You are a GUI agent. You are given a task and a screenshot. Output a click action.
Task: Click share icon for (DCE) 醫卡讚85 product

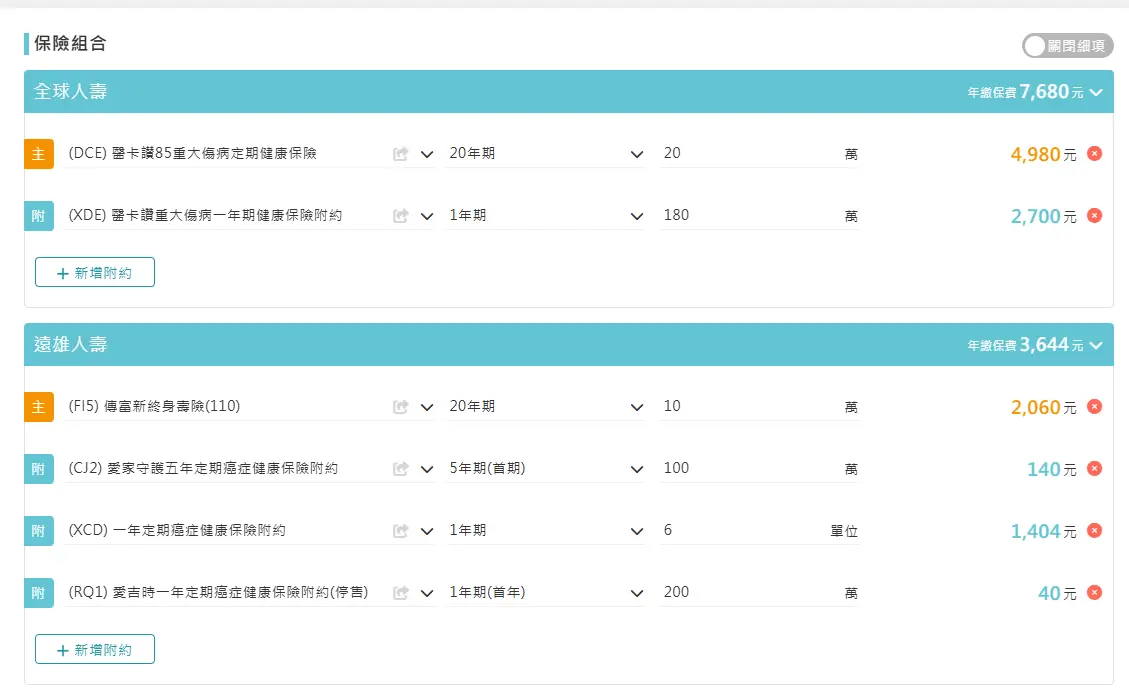[400, 154]
